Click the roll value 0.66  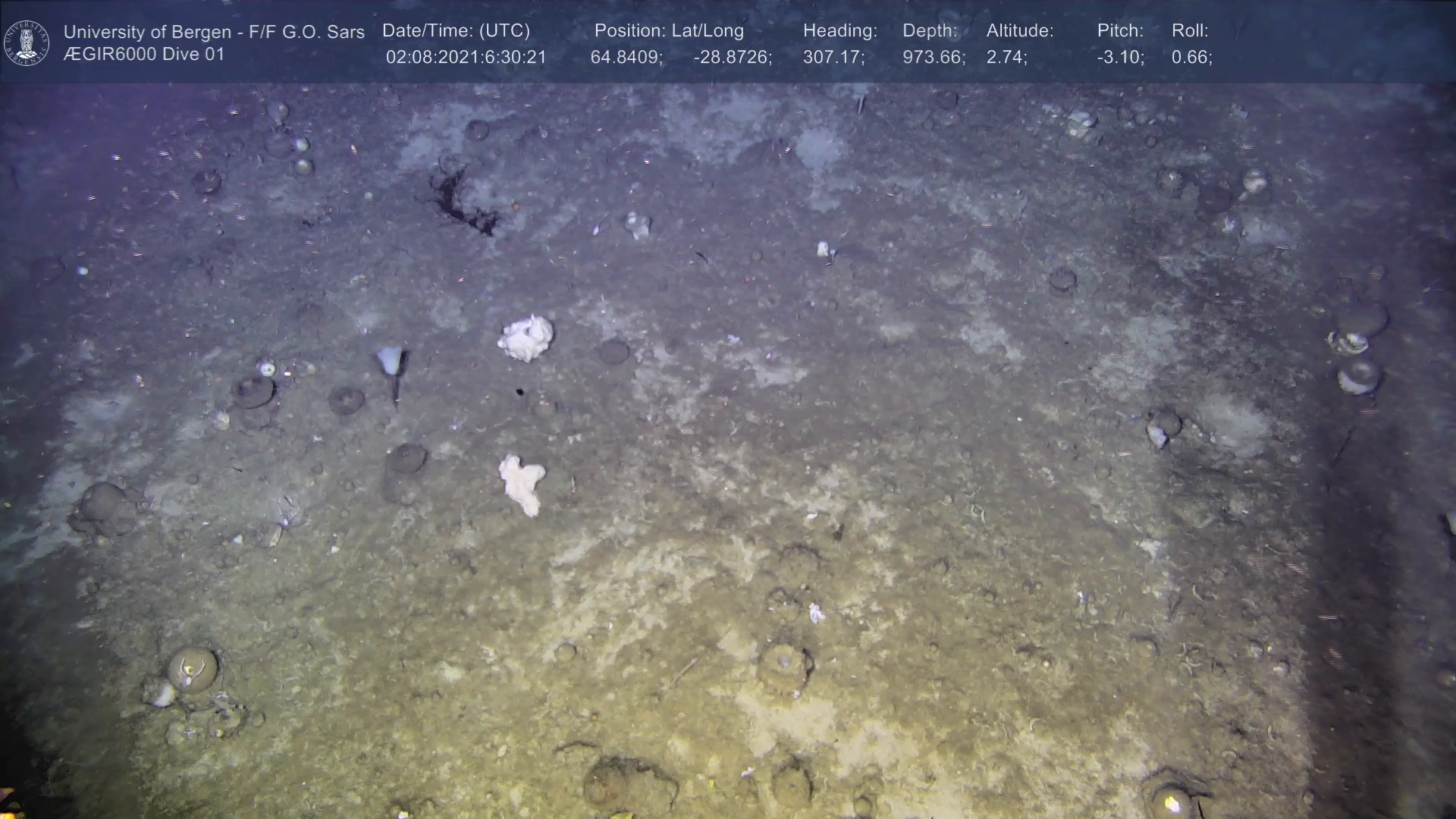point(1191,58)
